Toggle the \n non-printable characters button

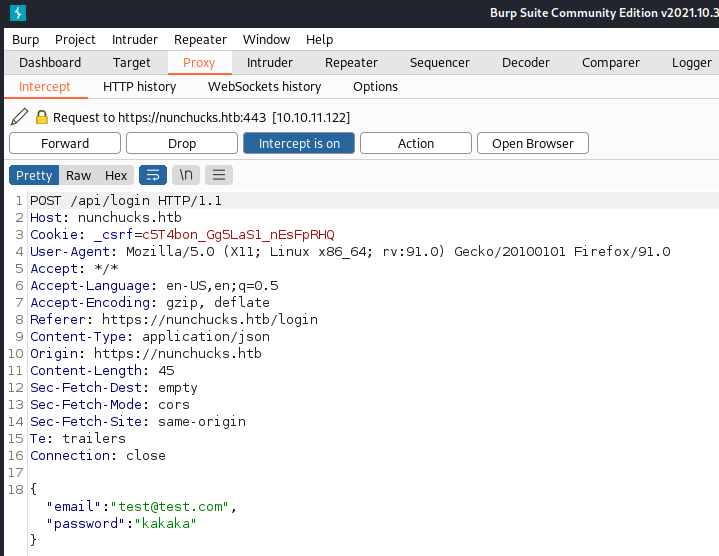tap(186, 175)
